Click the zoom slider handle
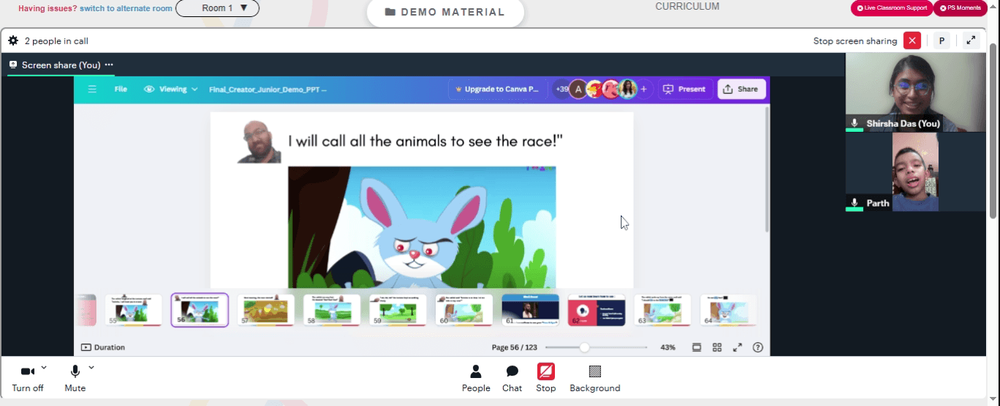Viewport: 1000px width, 406px height. pos(584,347)
